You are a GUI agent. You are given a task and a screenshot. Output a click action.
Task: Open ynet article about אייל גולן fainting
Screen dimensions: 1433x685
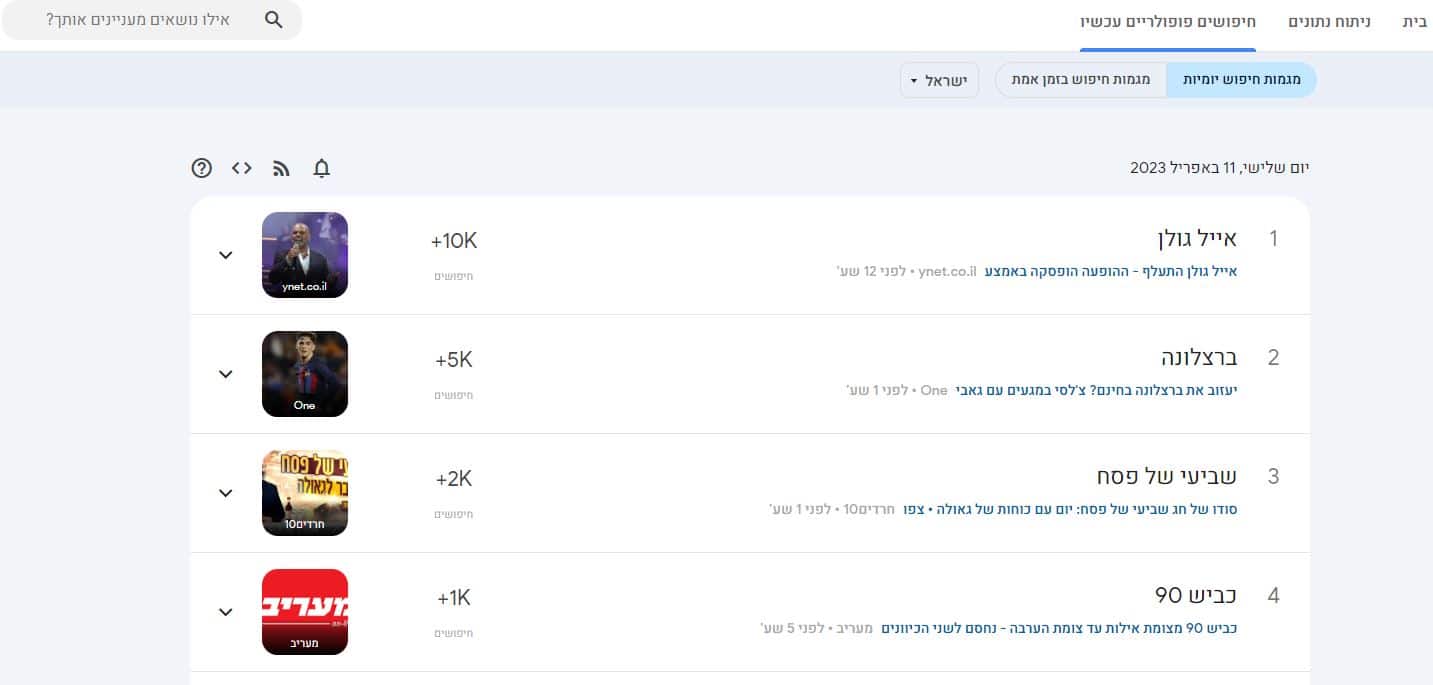pyautogui.click(x=1111, y=271)
